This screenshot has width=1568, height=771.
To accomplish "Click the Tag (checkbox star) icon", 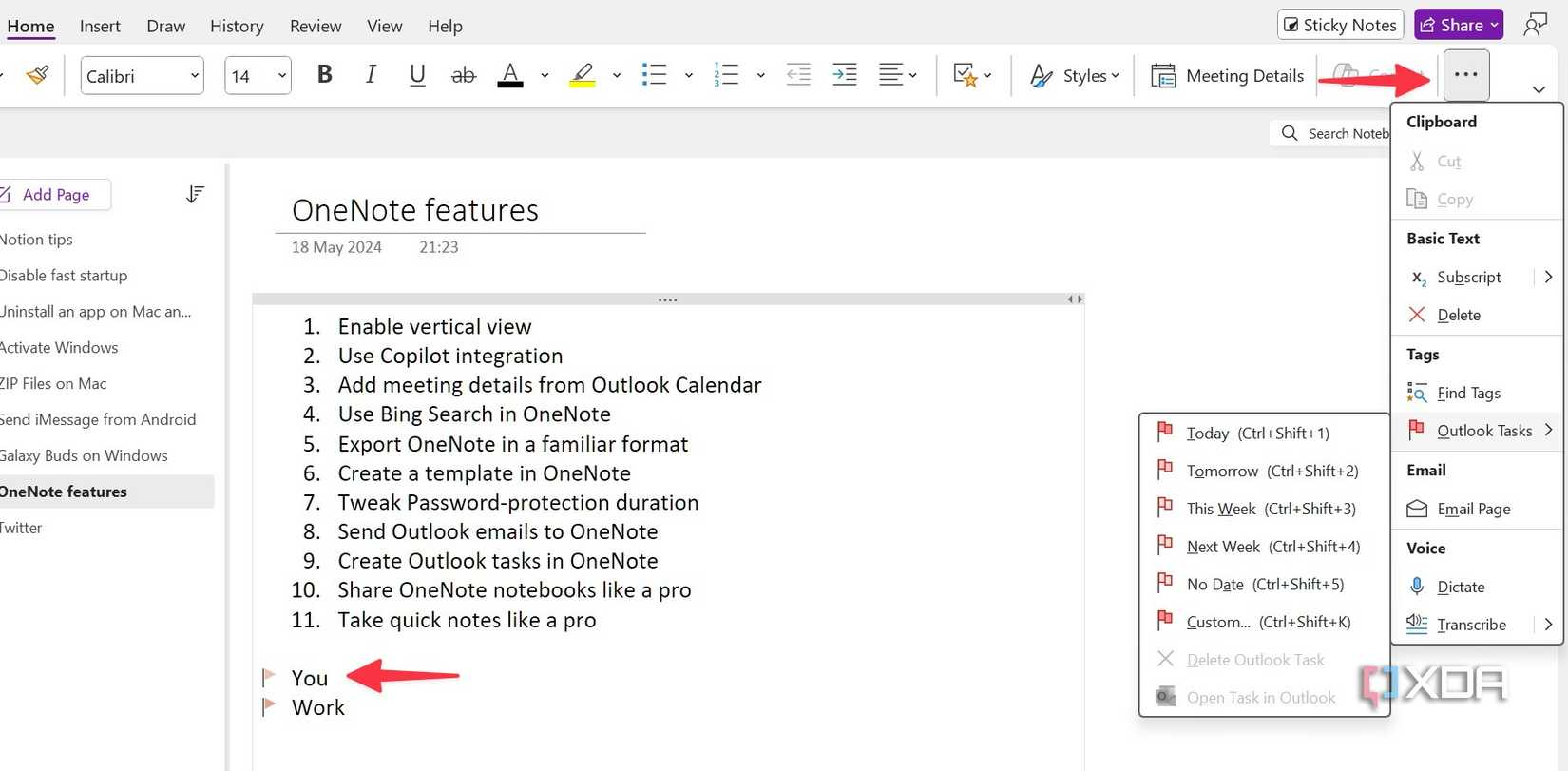I will point(965,75).
